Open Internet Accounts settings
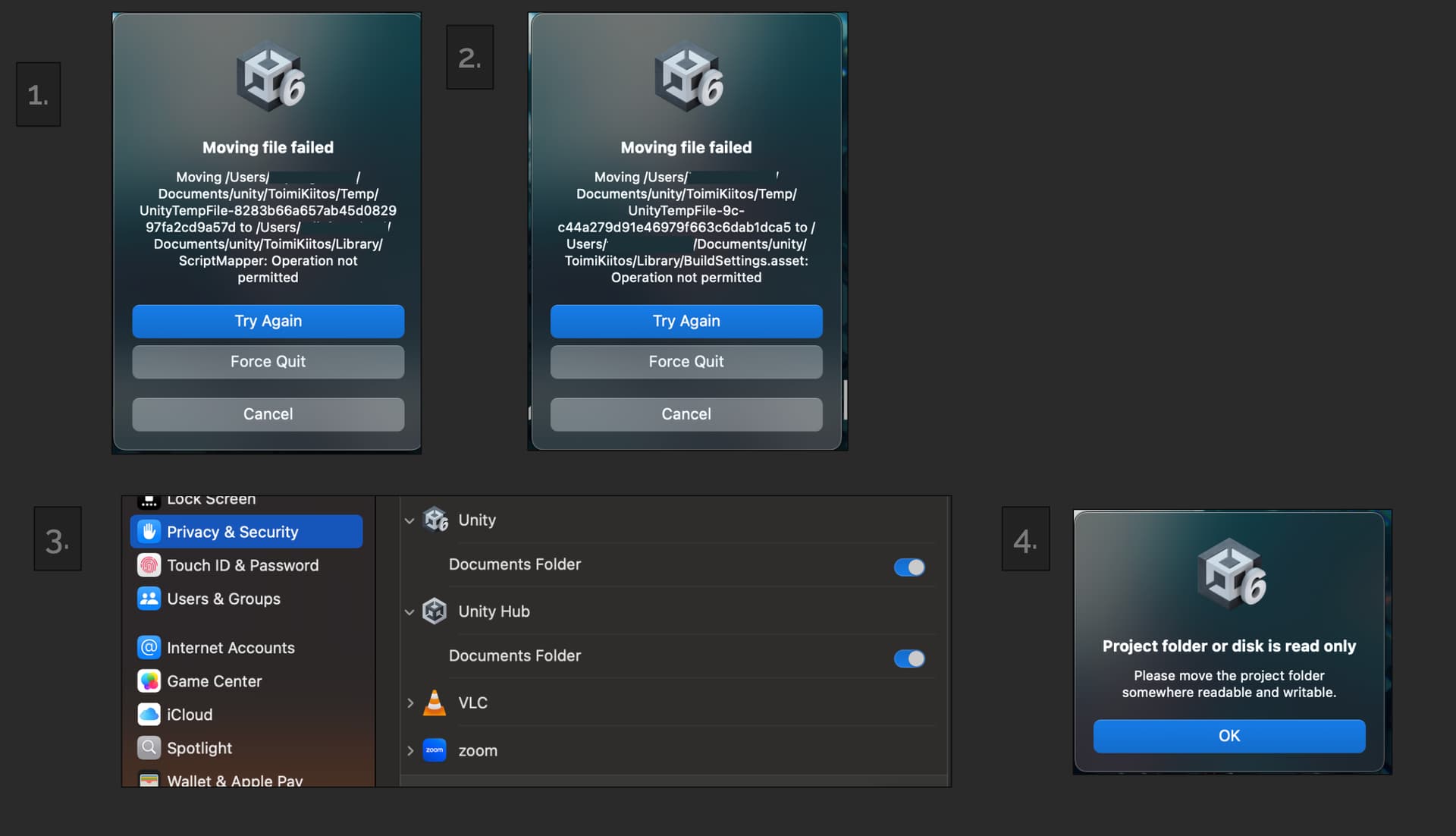Screen dimensions: 1456x836 [x=231, y=648]
